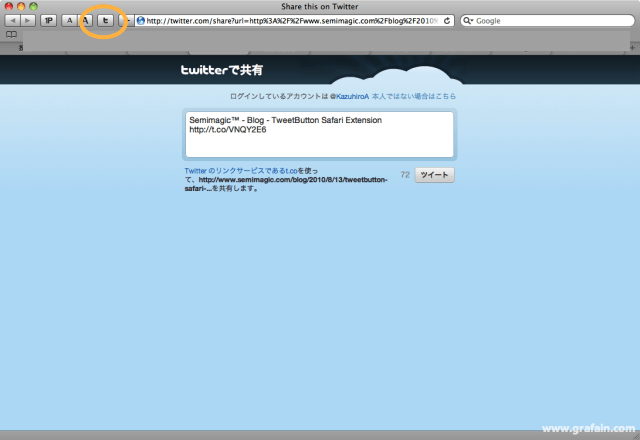This screenshot has width=640, height=440.
Task: Go forward with the Safari forward arrow
Action: pyautogui.click(x=28, y=20)
